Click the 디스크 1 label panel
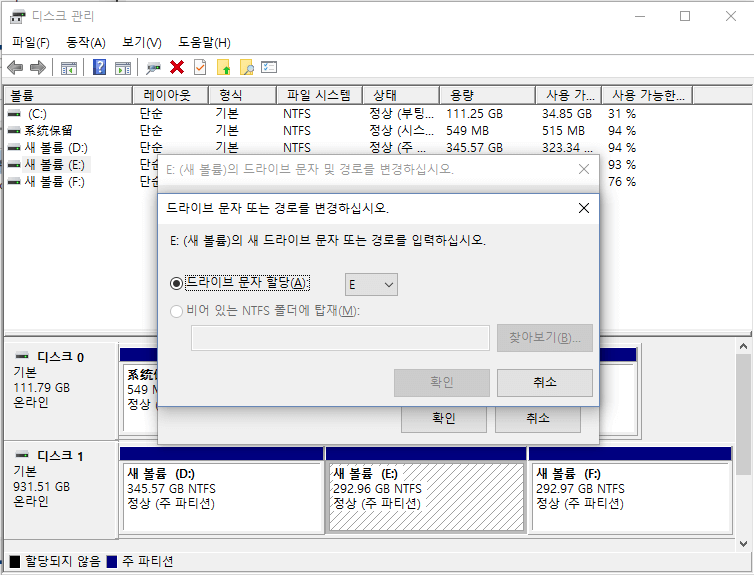This screenshot has width=754, height=575. coord(61,489)
